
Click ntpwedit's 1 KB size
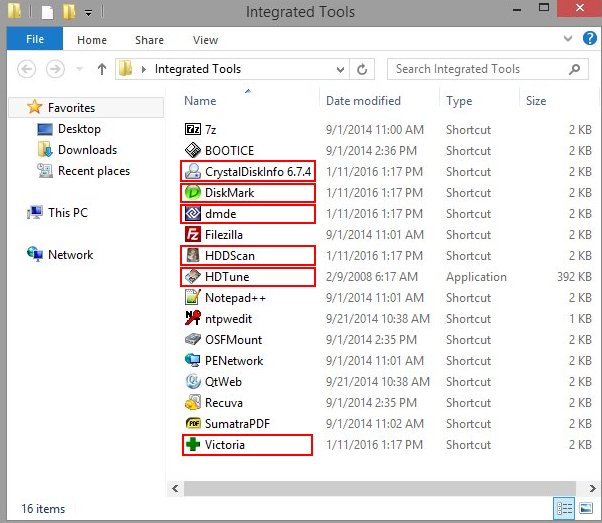(580, 319)
